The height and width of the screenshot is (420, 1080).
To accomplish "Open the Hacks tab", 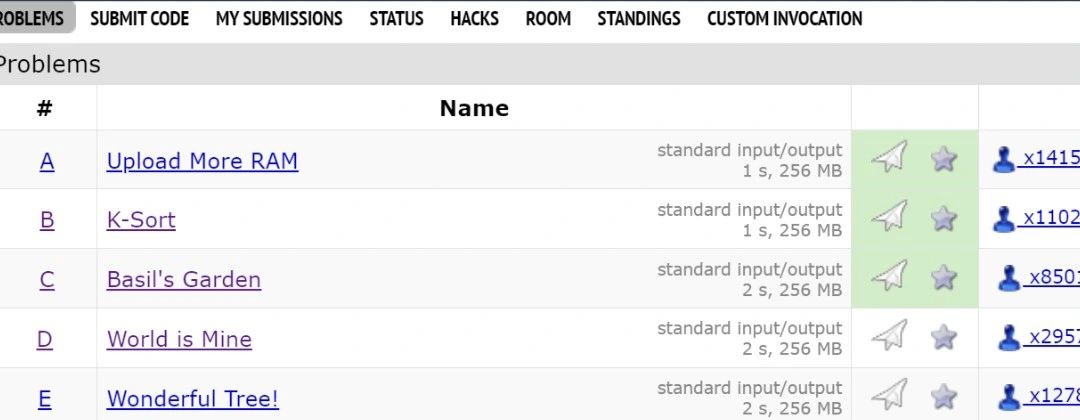I will pyautogui.click(x=475, y=19).
